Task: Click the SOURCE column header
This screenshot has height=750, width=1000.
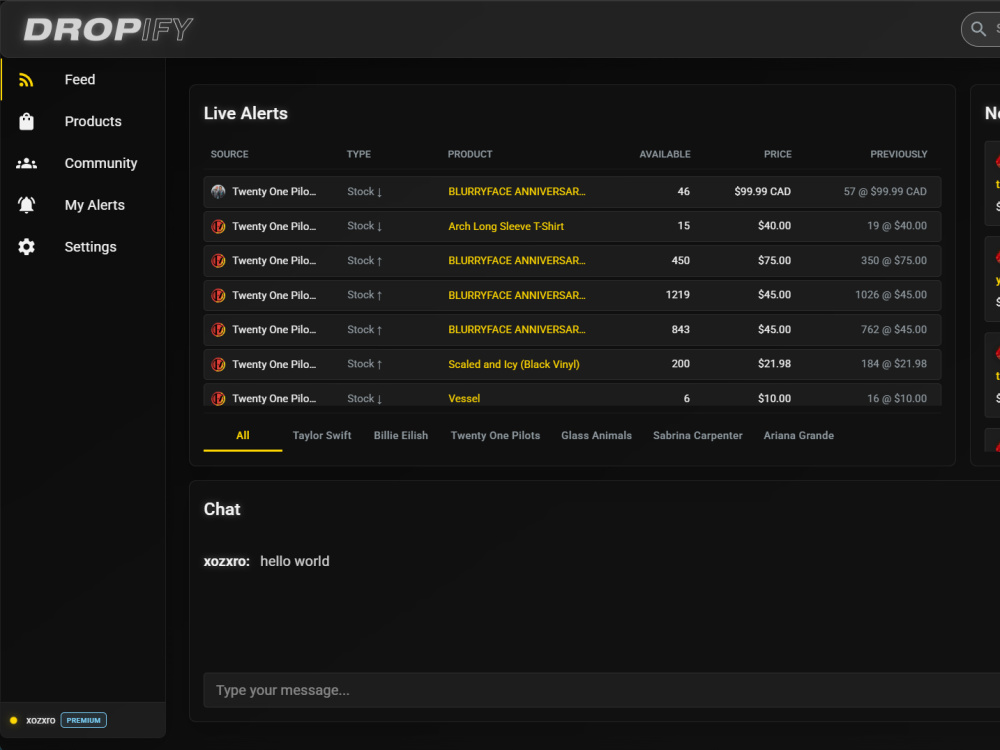Action: click(230, 154)
